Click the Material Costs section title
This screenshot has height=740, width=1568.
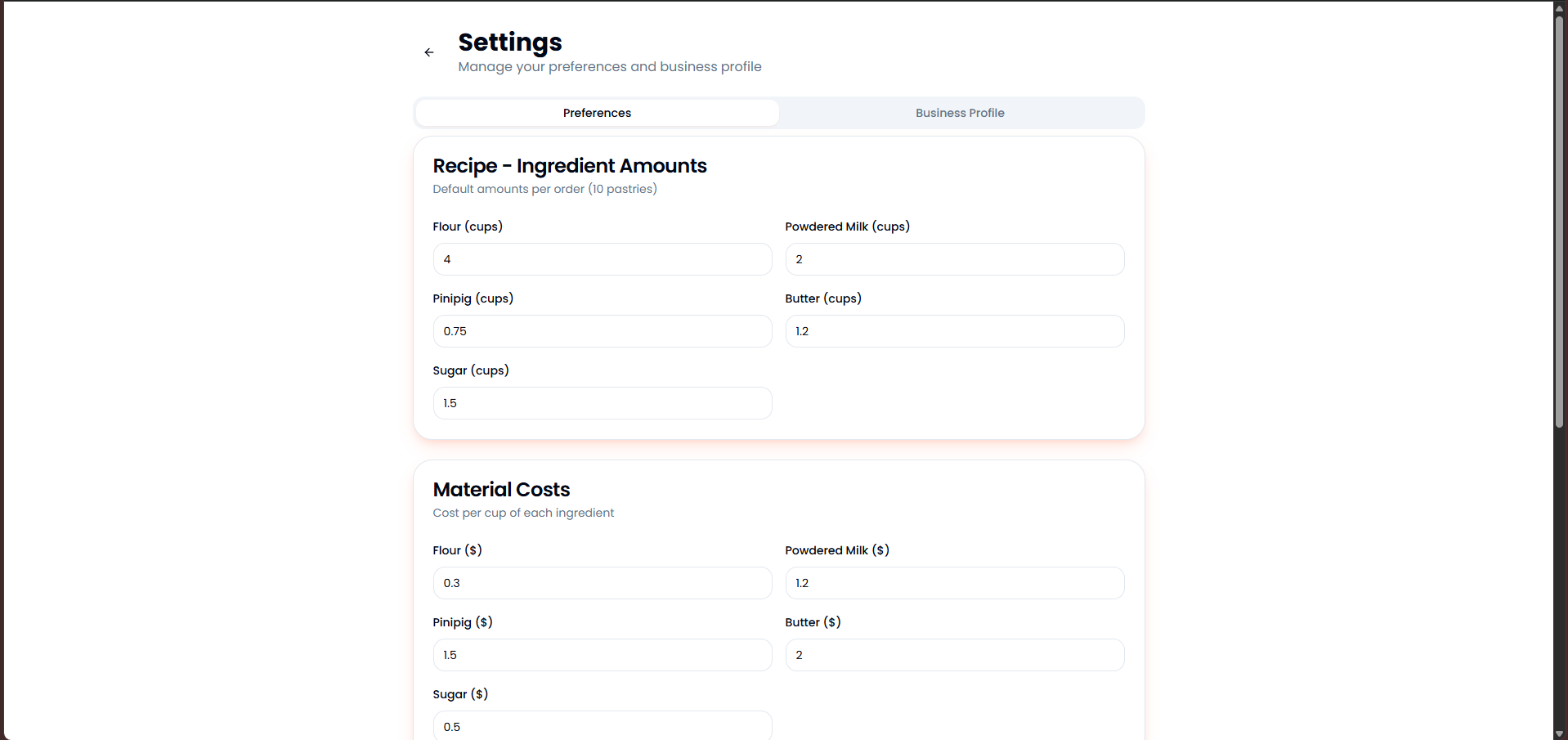pos(501,490)
